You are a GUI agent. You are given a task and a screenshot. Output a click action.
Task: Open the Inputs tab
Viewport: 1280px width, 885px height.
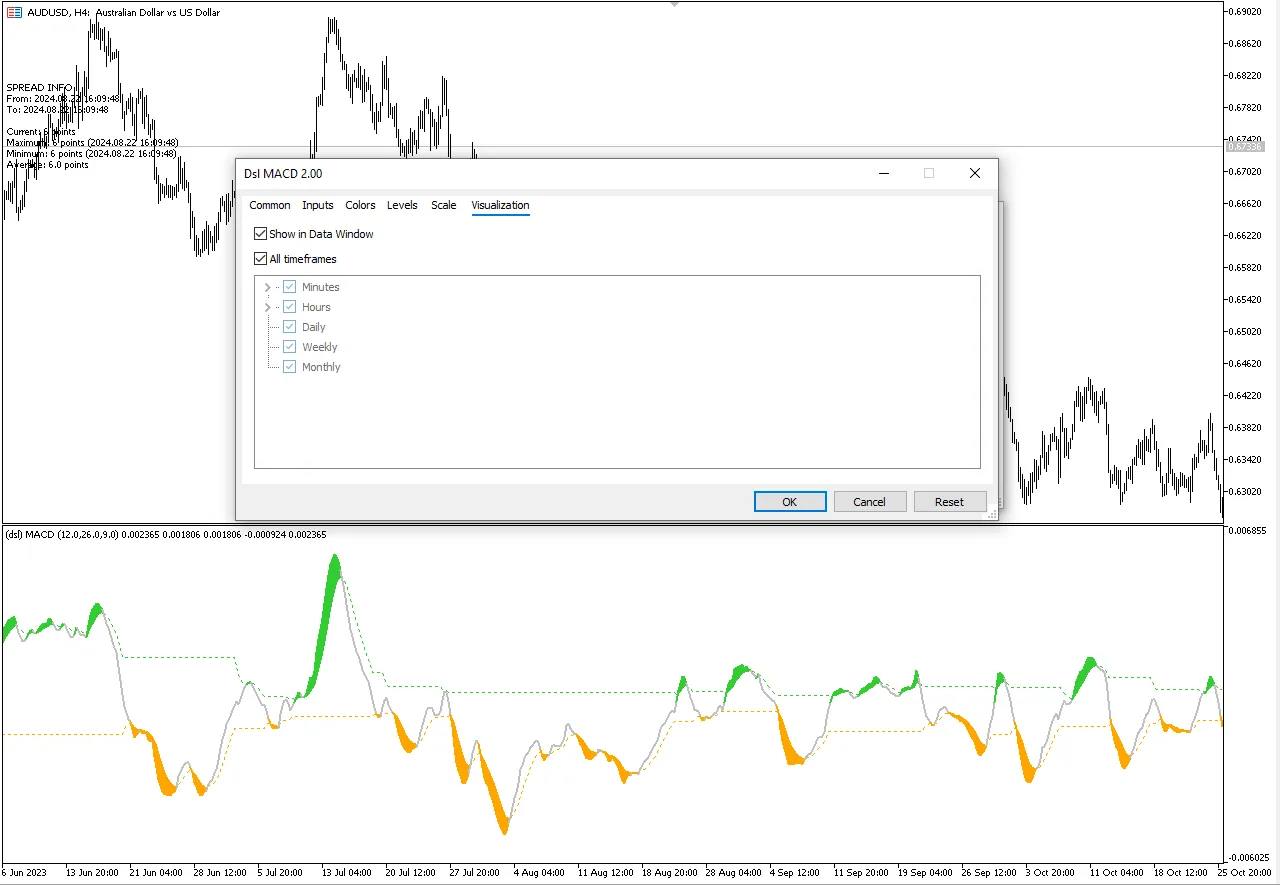pos(318,205)
